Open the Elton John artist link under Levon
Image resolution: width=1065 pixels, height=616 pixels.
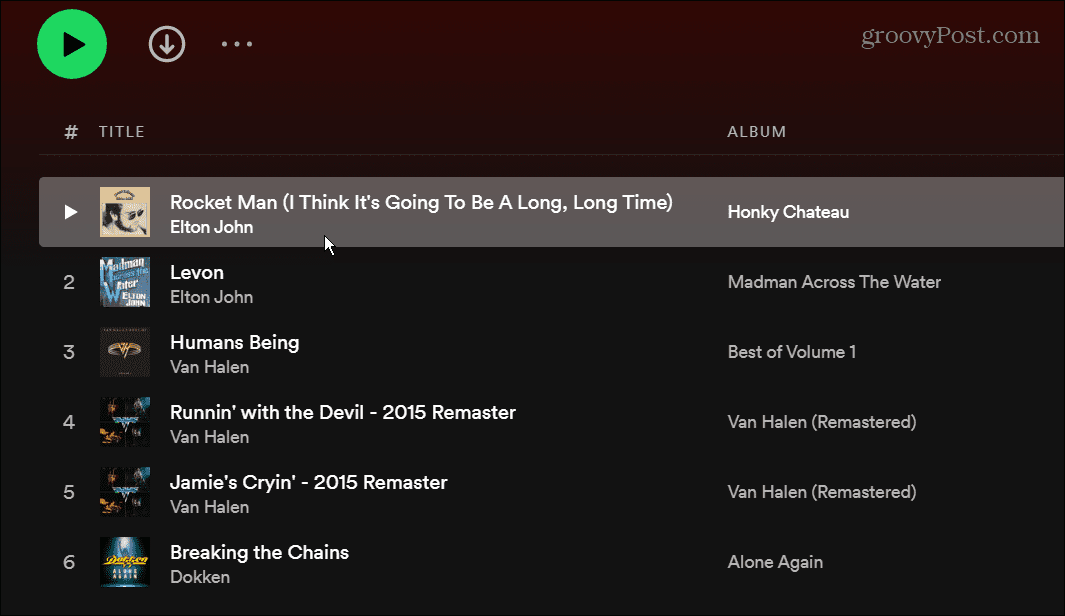coord(211,297)
